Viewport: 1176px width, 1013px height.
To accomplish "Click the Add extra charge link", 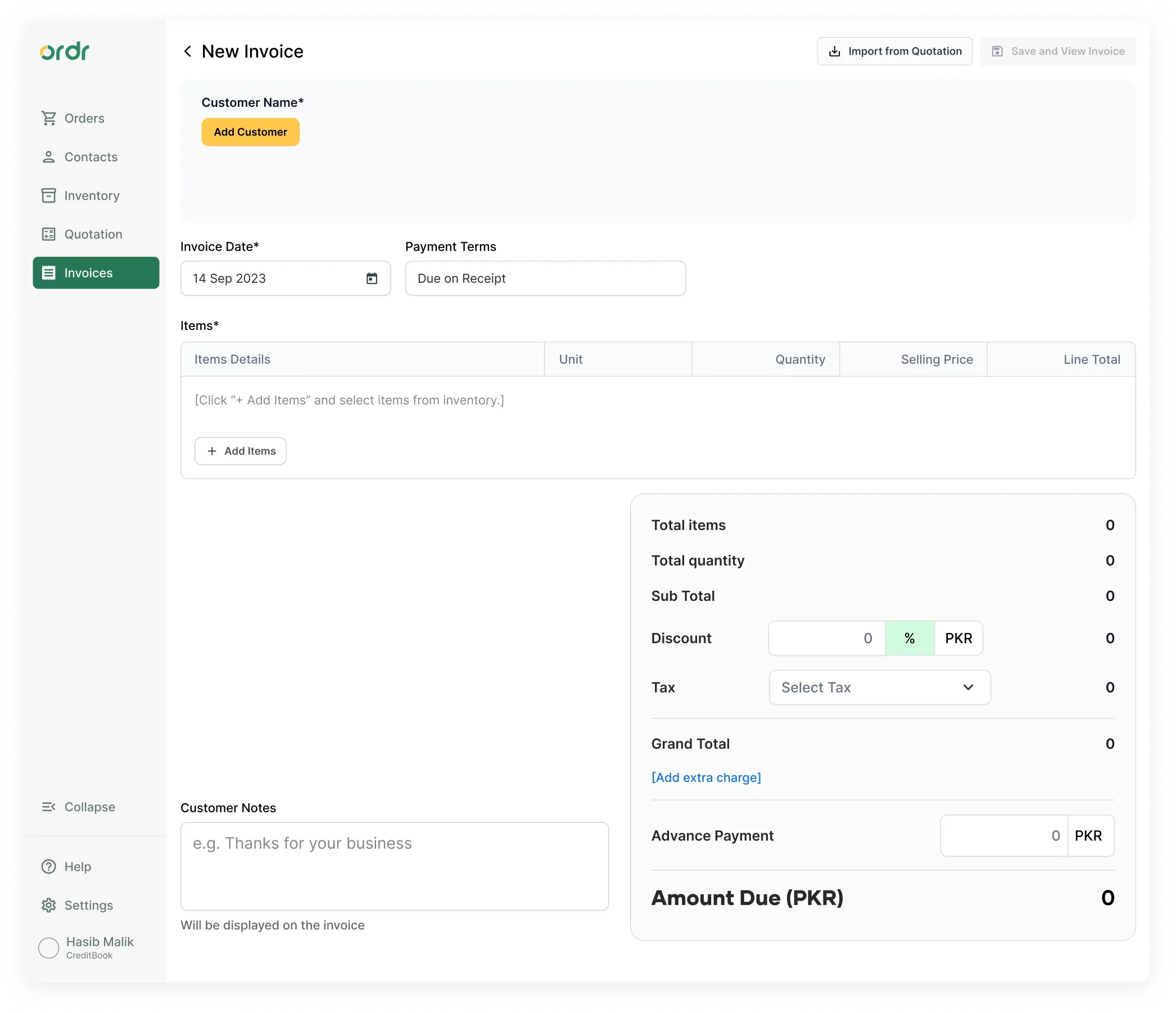I will [706, 777].
